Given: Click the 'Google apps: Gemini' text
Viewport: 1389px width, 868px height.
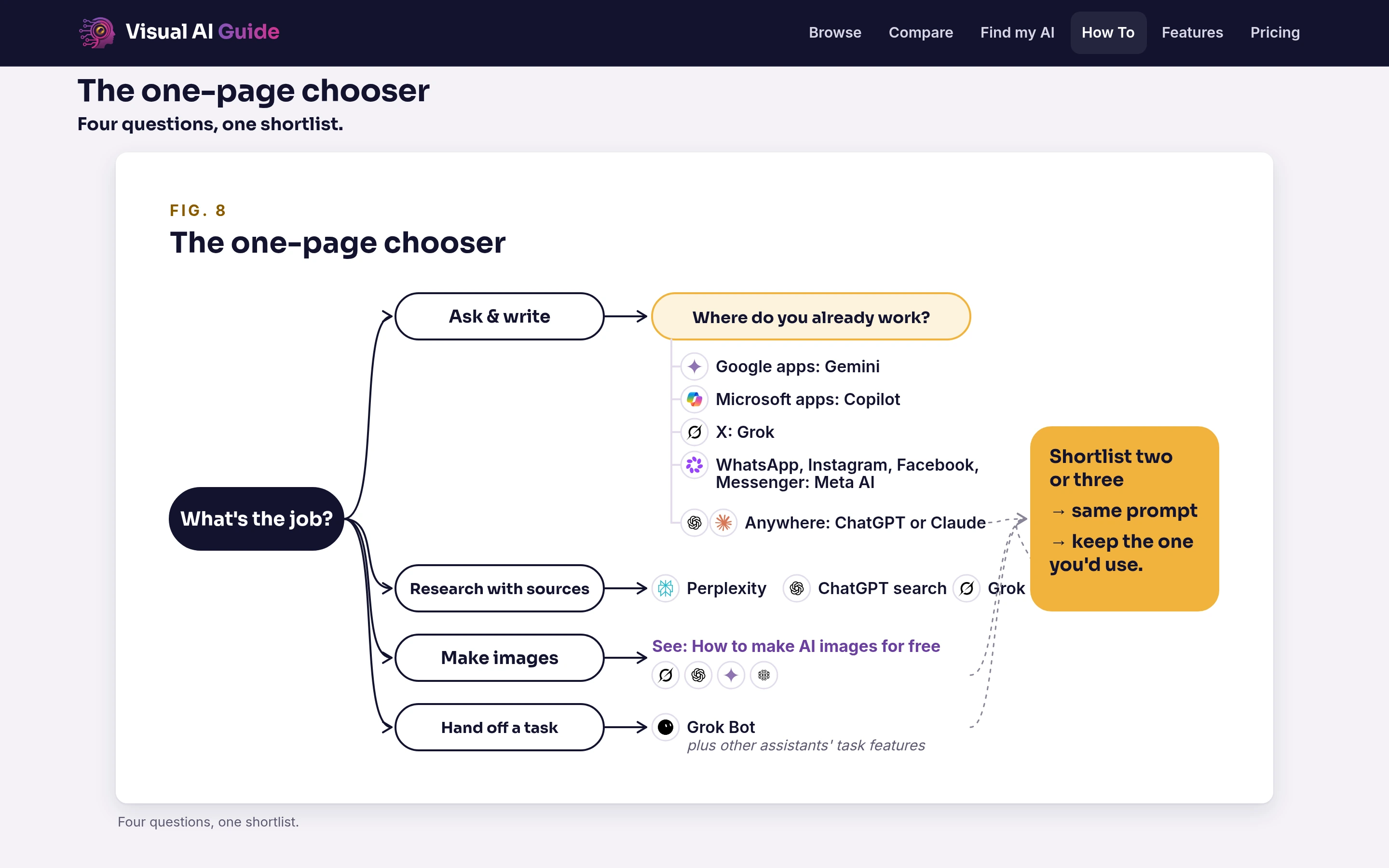Looking at the screenshot, I should pyautogui.click(x=797, y=366).
